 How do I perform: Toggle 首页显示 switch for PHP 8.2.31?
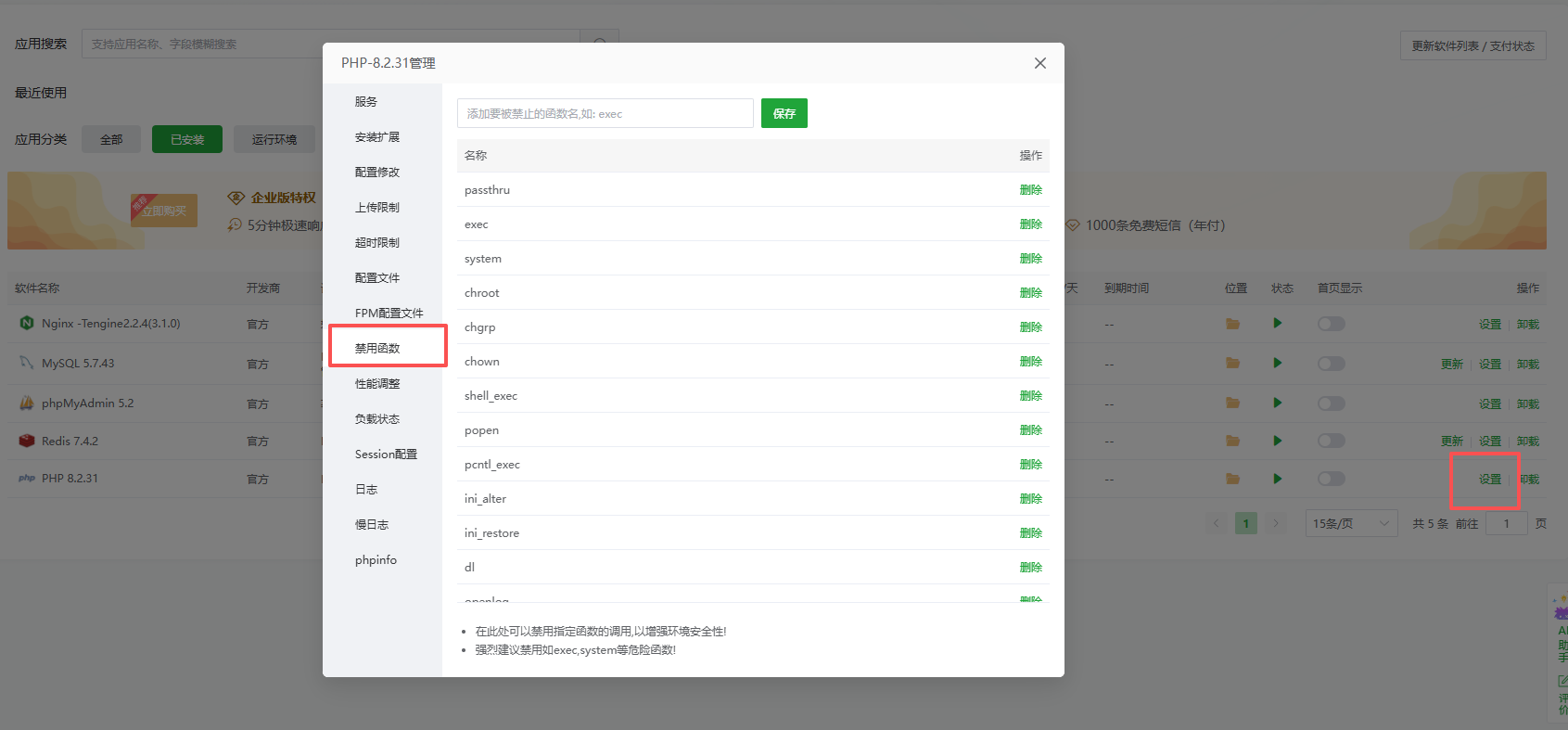[1332, 479]
